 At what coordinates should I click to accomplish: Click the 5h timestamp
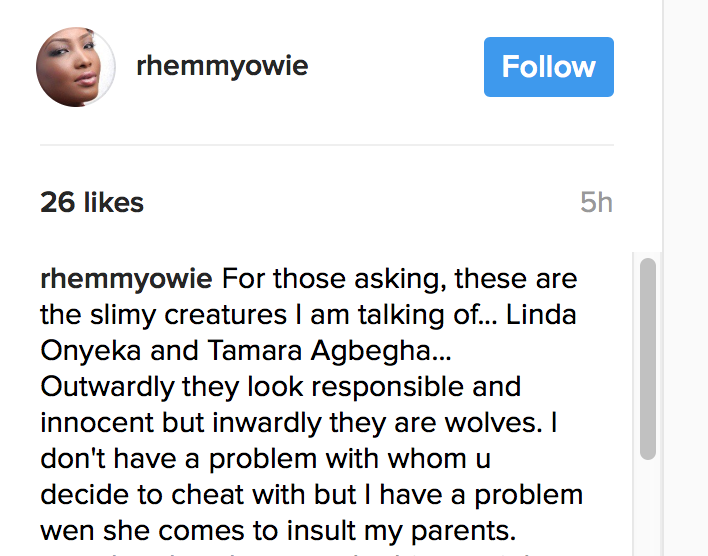pos(596,202)
